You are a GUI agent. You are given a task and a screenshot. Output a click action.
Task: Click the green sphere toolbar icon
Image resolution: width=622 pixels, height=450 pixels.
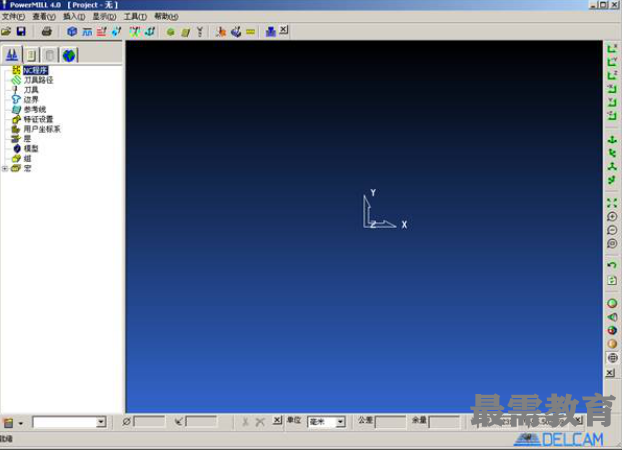click(x=171, y=32)
